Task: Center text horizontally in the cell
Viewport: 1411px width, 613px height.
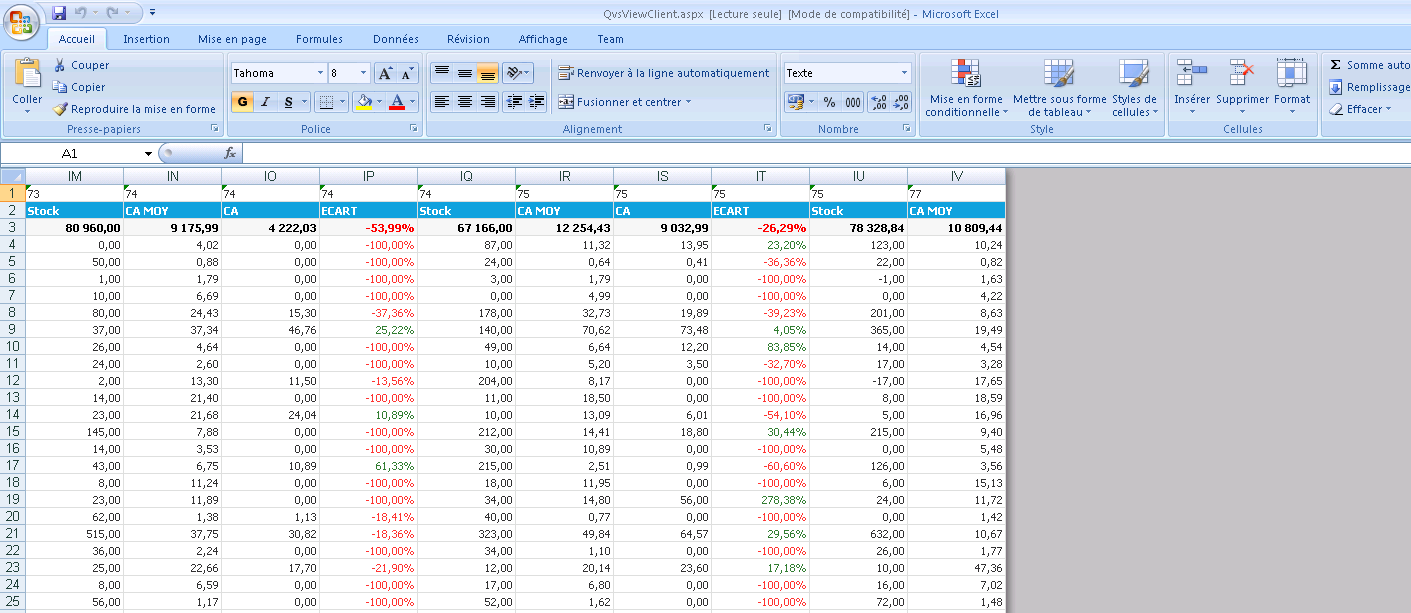Action: click(x=464, y=102)
